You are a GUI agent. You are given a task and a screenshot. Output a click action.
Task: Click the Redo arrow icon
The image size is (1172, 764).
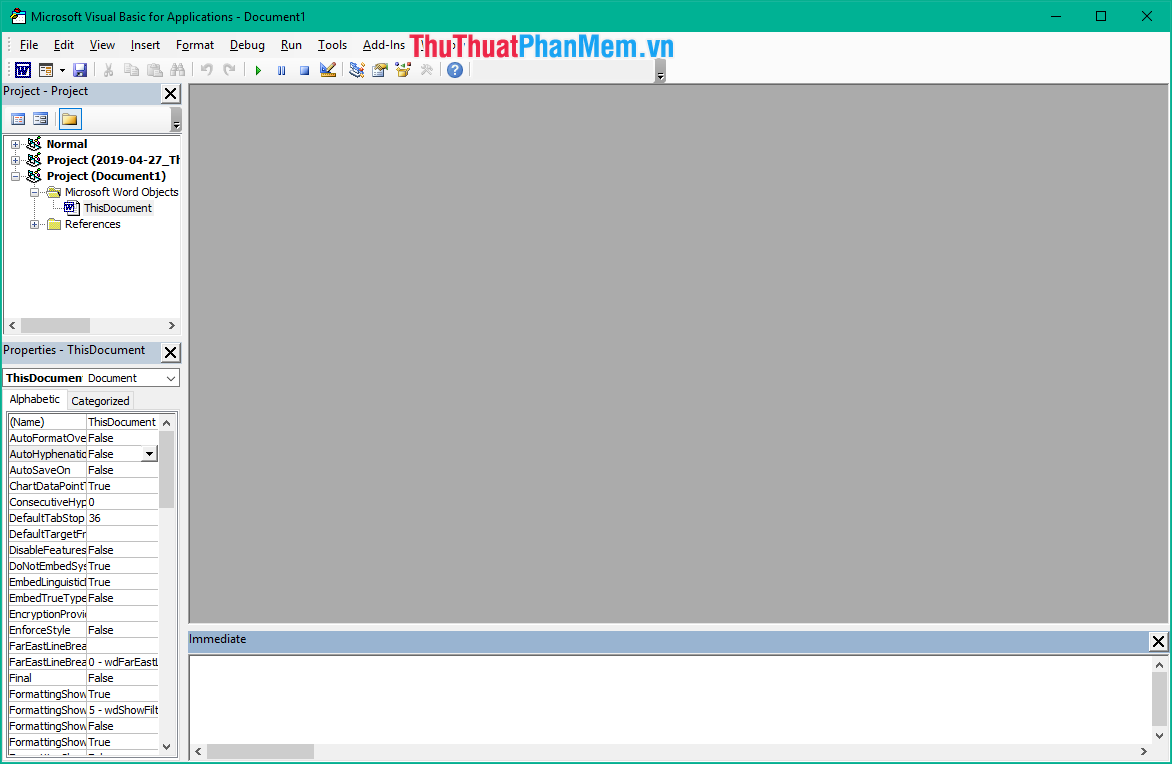(x=229, y=70)
